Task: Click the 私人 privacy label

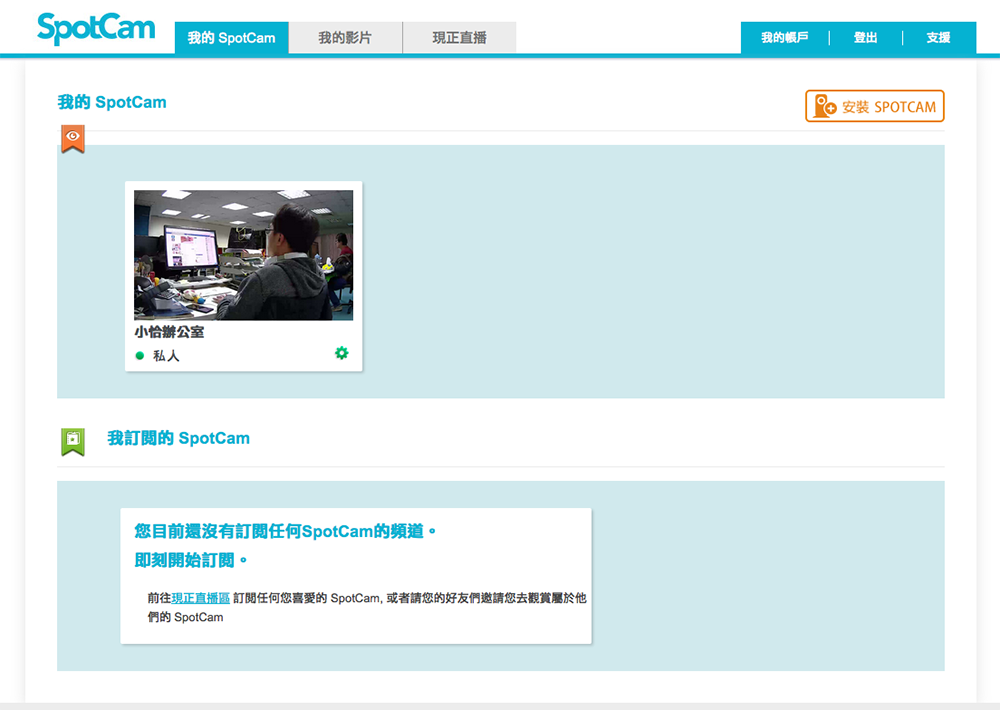Action: 166,356
